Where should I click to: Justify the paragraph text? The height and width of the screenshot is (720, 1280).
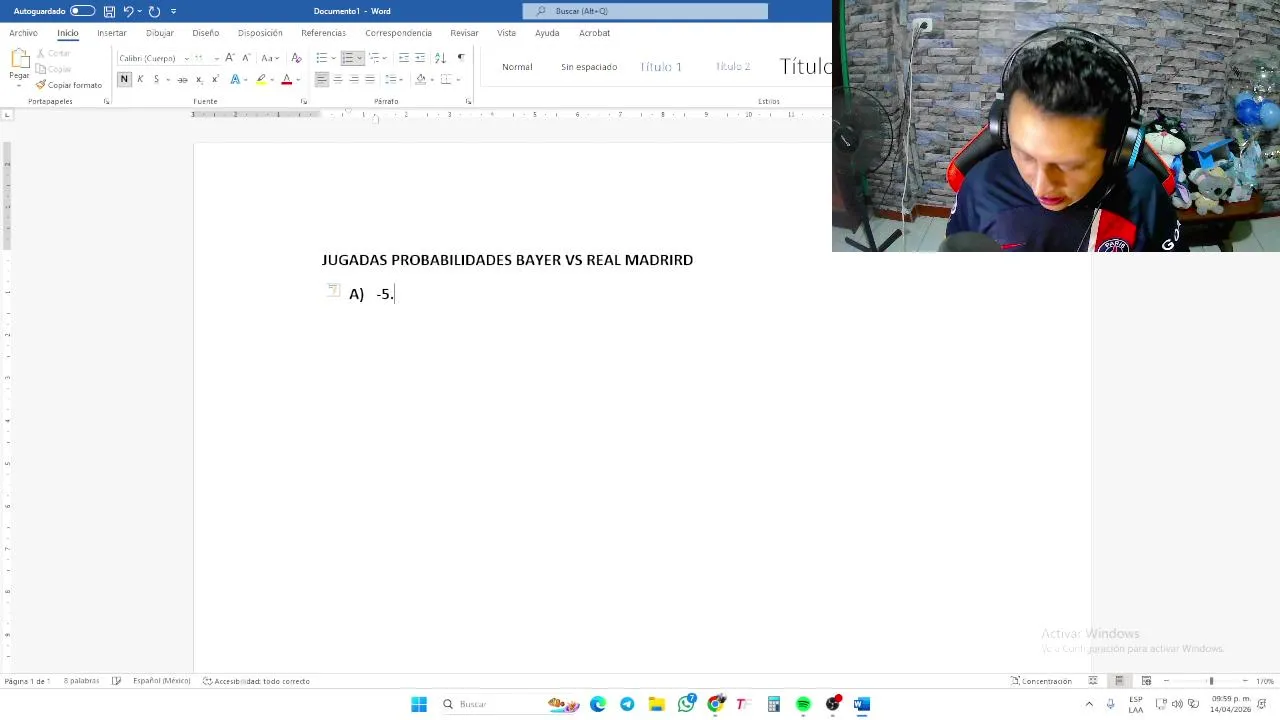click(x=370, y=79)
